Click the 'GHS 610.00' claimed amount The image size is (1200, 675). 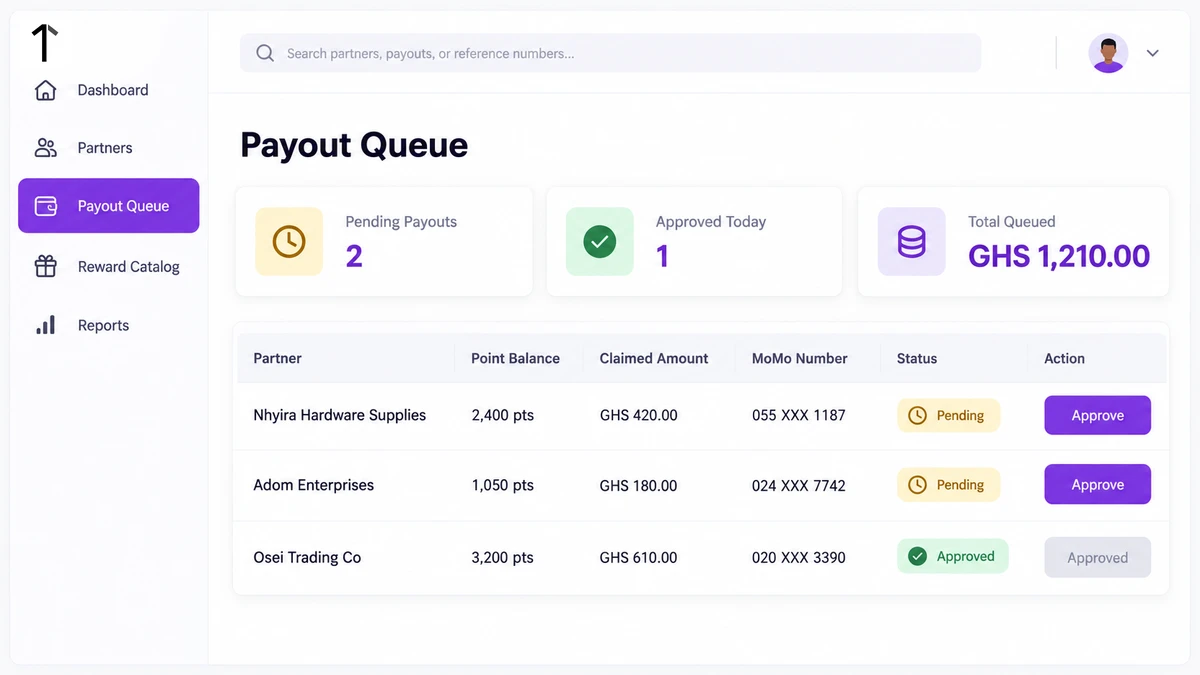pyautogui.click(x=638, y=557)
